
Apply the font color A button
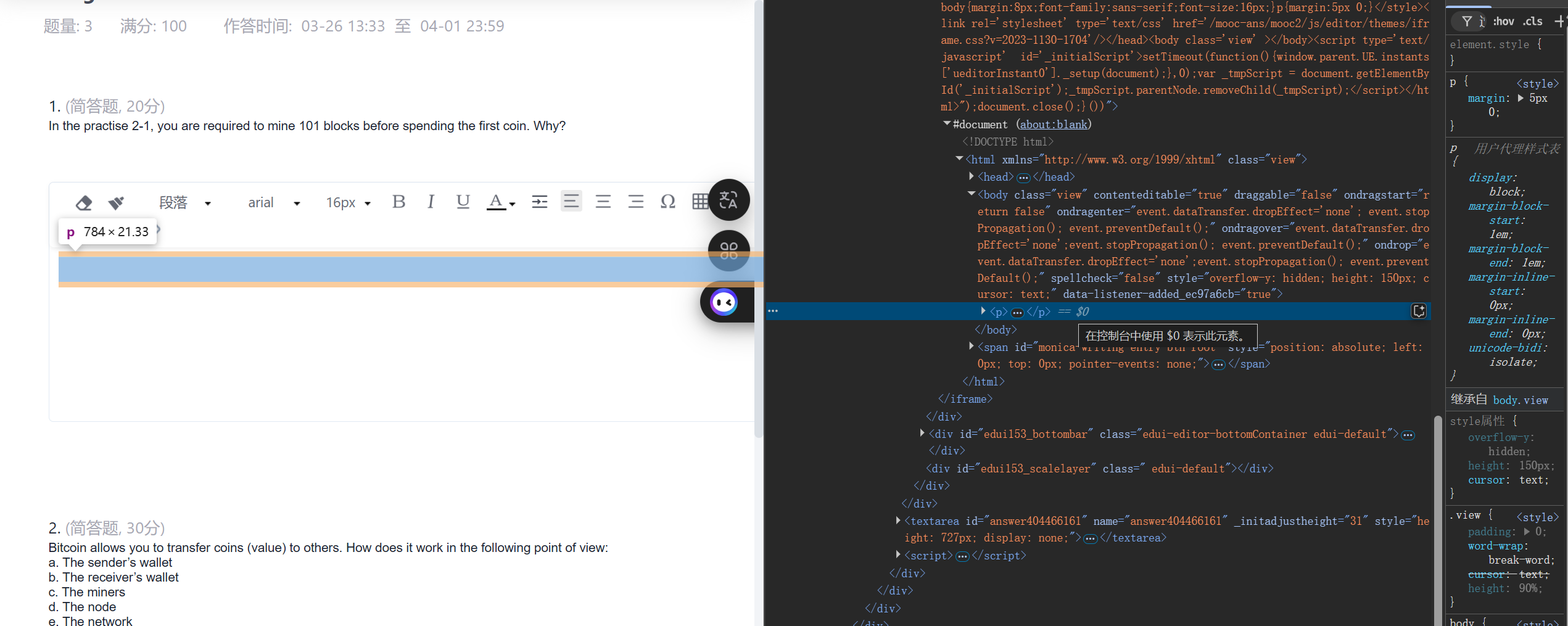point(496,202)
